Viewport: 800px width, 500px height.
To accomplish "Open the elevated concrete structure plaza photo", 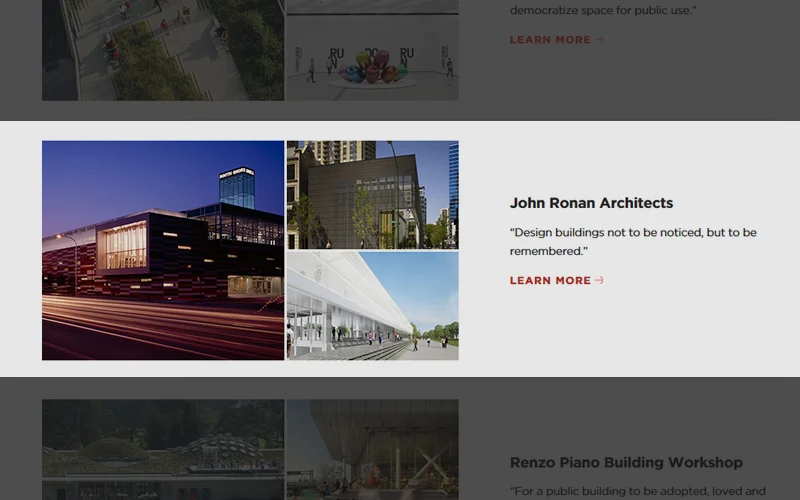I will click(372, 449).
